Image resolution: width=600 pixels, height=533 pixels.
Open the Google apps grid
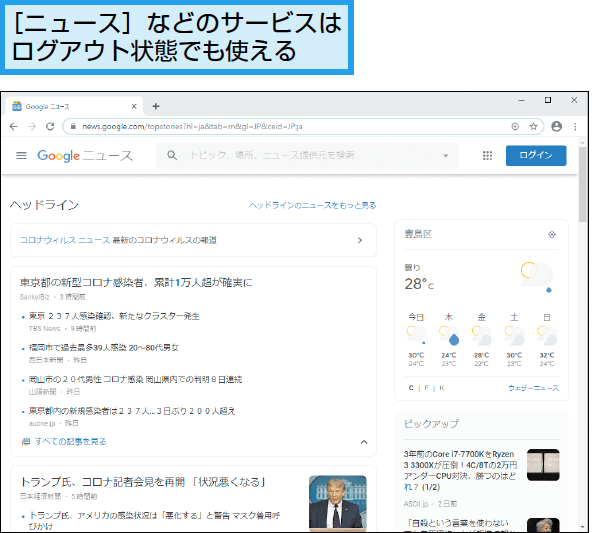487,155
